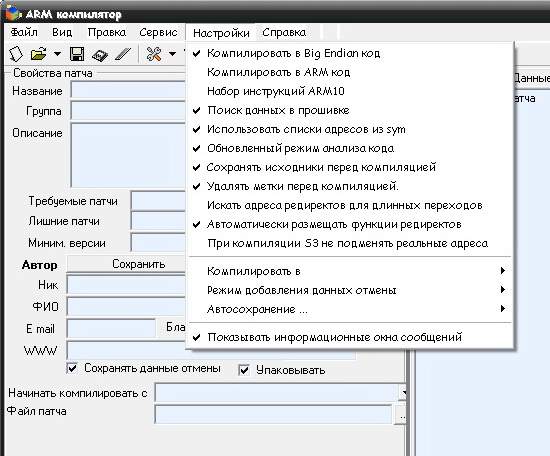Click the Требуемые патчи field

click(x=158, y=201)
